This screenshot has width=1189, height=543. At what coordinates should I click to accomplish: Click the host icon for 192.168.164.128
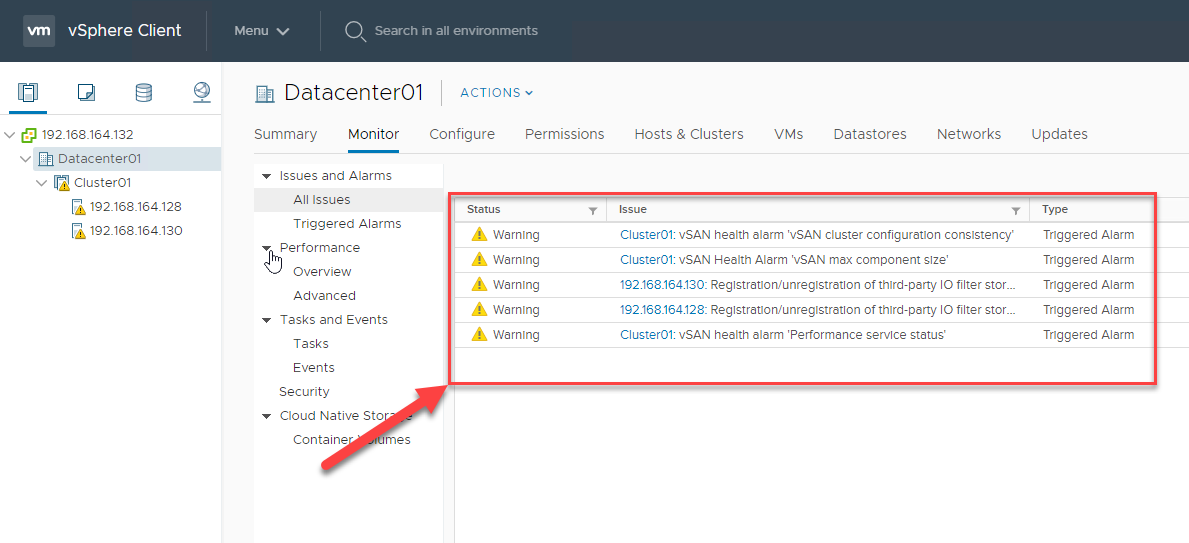click(x=78, y=207)
